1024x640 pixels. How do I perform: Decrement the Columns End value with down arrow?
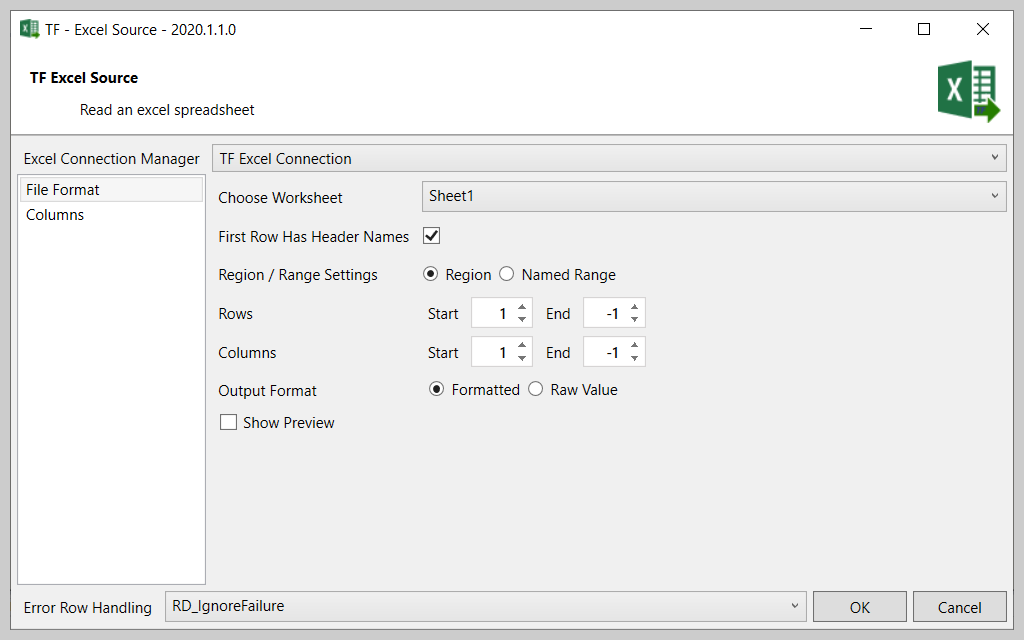point(634,357)
